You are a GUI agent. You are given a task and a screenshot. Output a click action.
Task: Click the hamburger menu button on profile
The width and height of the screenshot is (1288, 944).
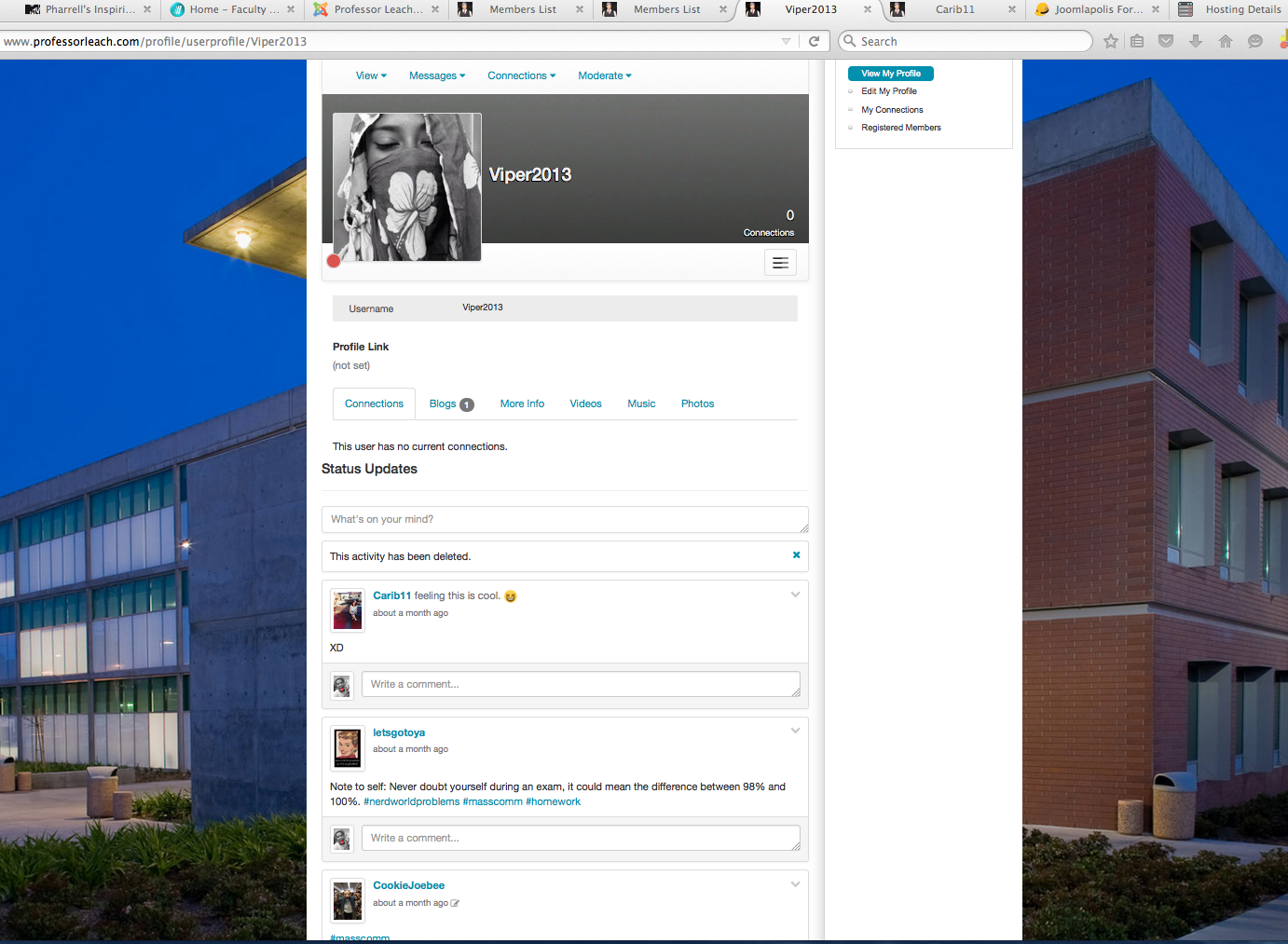[780, 263]
